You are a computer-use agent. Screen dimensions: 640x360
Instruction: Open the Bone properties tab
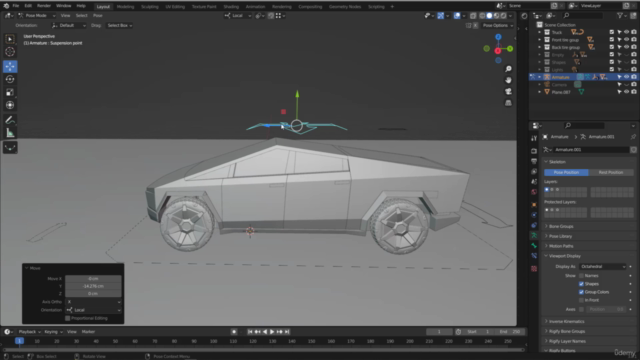point(534,246)
